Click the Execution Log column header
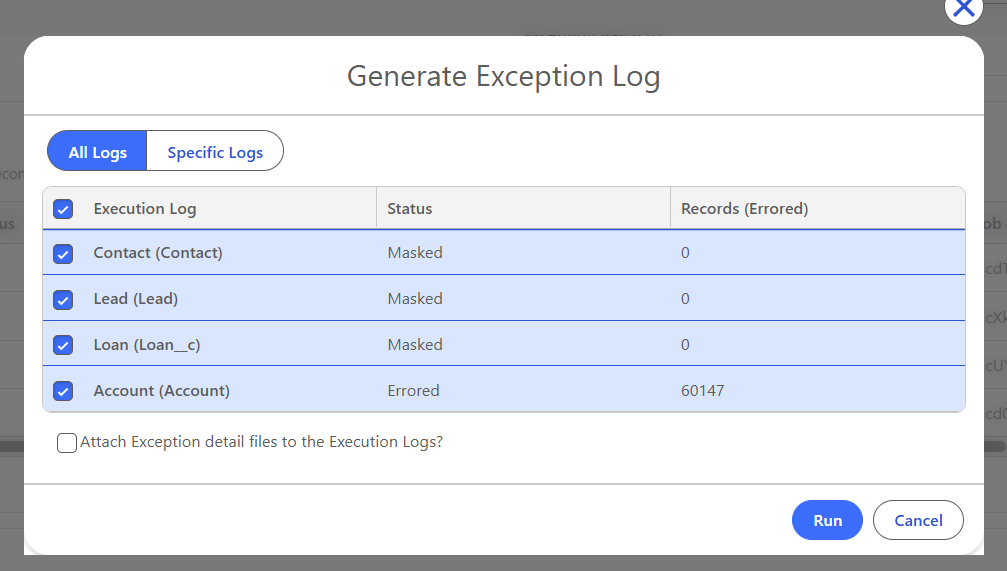This screenshot has height=571, width=1007. click(x=145, y=209)
